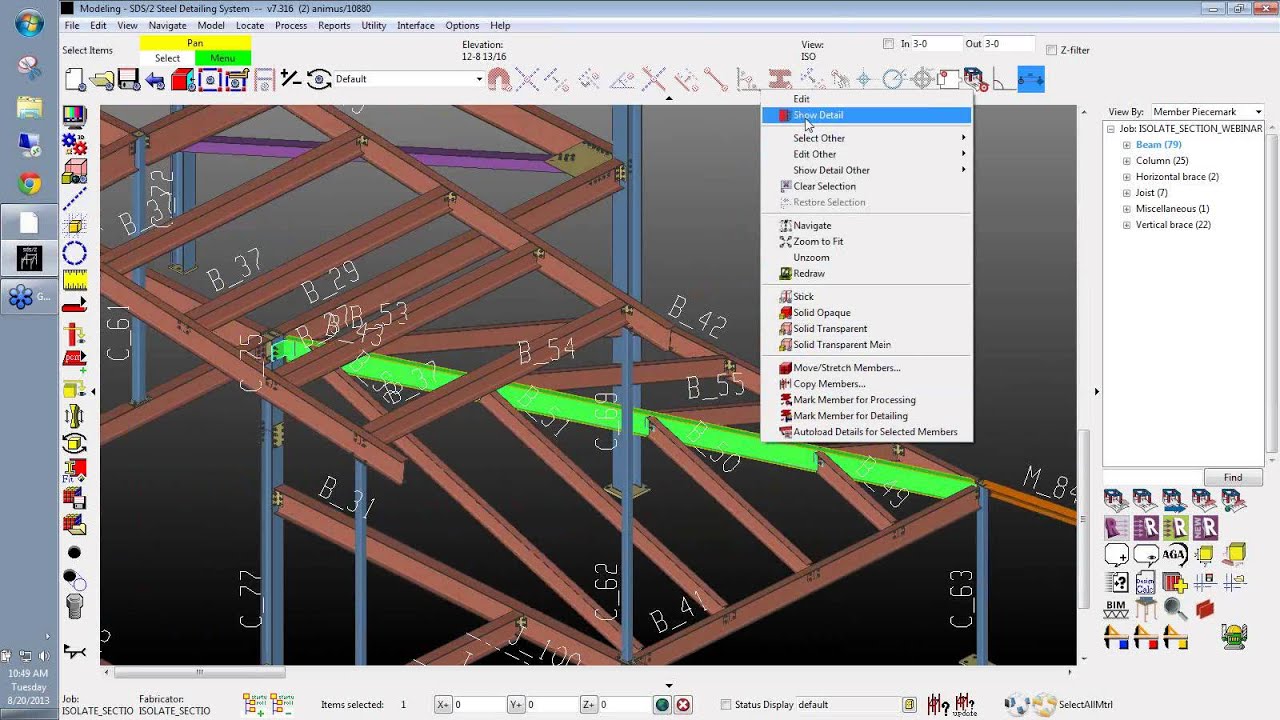This screenshot has width=1280, height=720.
Task: Expand the Beam (79) tree node
Action: [1126, 145]
